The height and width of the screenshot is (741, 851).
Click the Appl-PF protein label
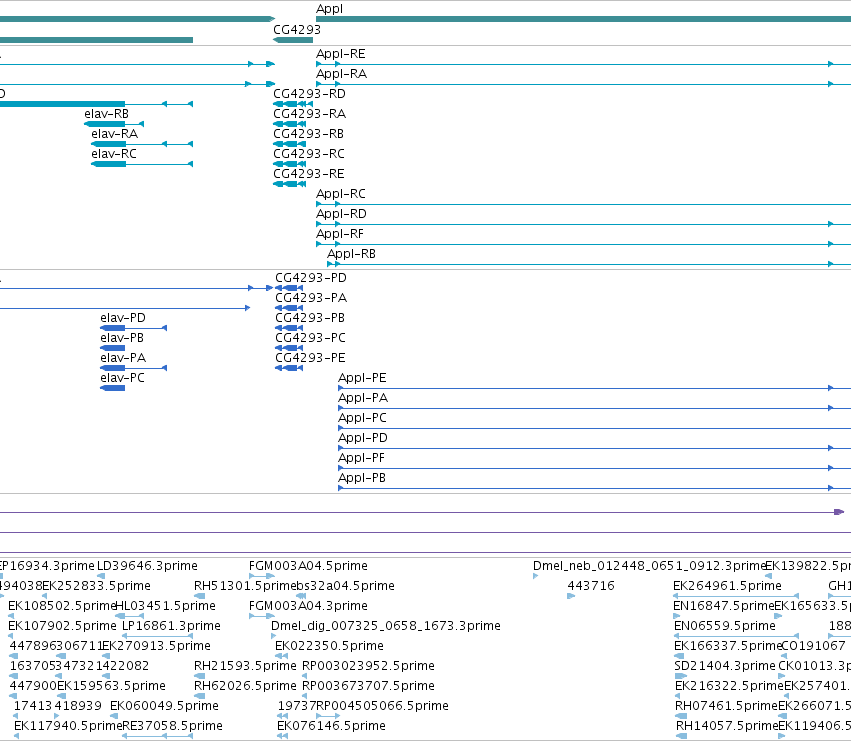click(361, 459)
